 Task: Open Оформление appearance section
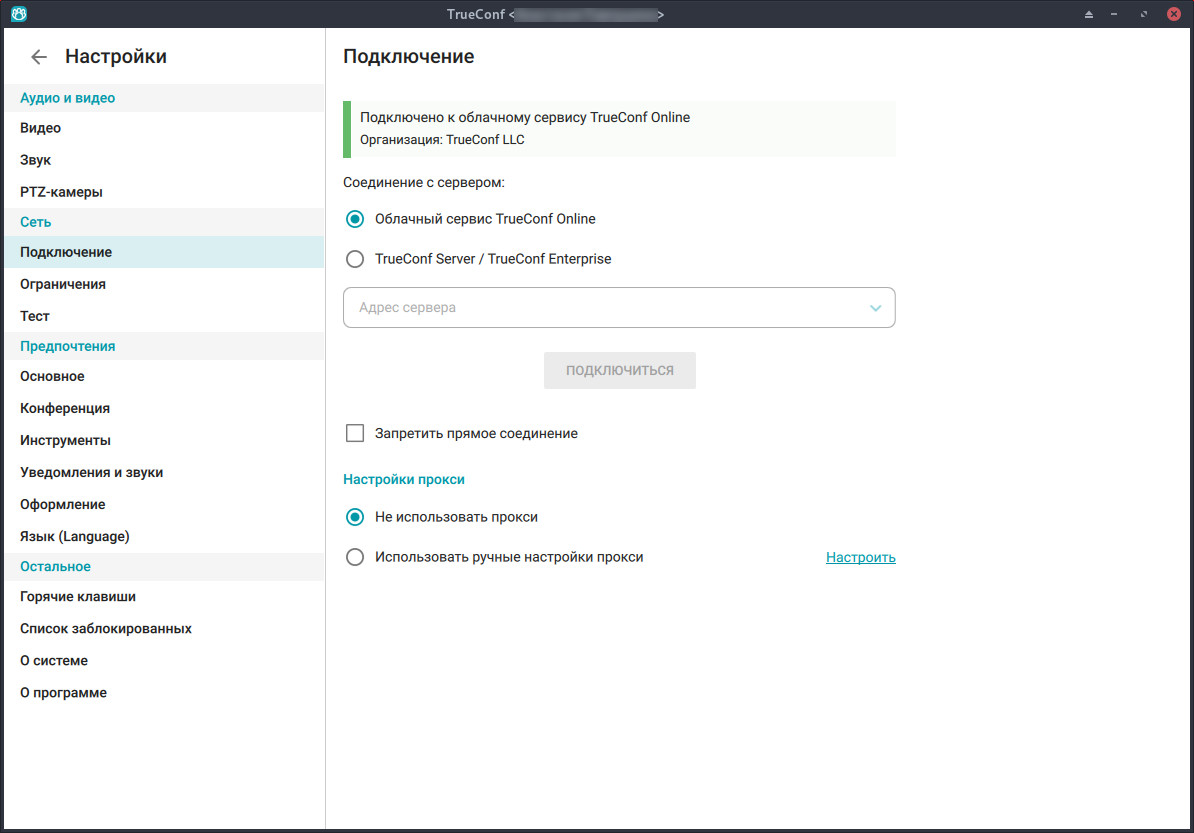pos(164,504)
